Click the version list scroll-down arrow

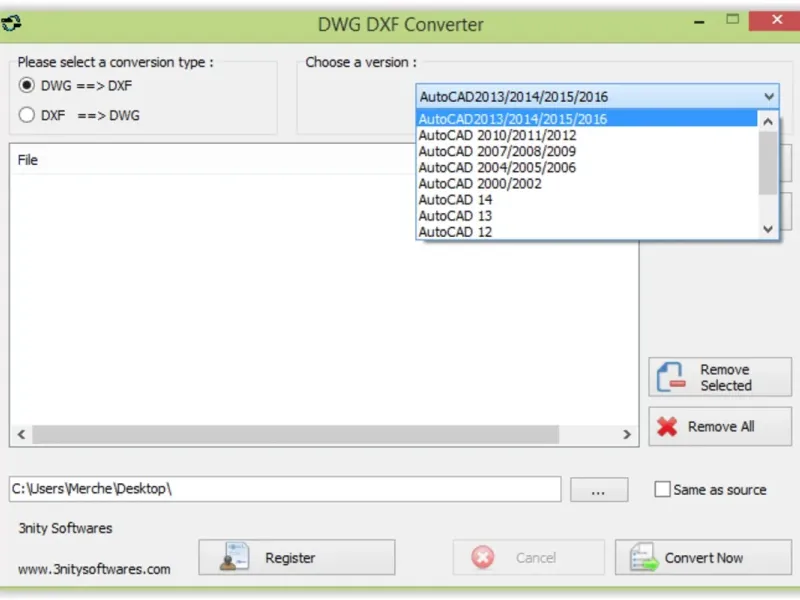768,229
